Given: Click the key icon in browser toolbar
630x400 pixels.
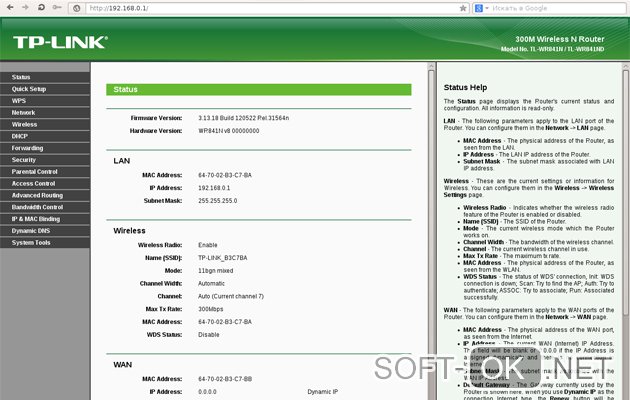Looking at the screenshot, I should (x=57, y=7).
